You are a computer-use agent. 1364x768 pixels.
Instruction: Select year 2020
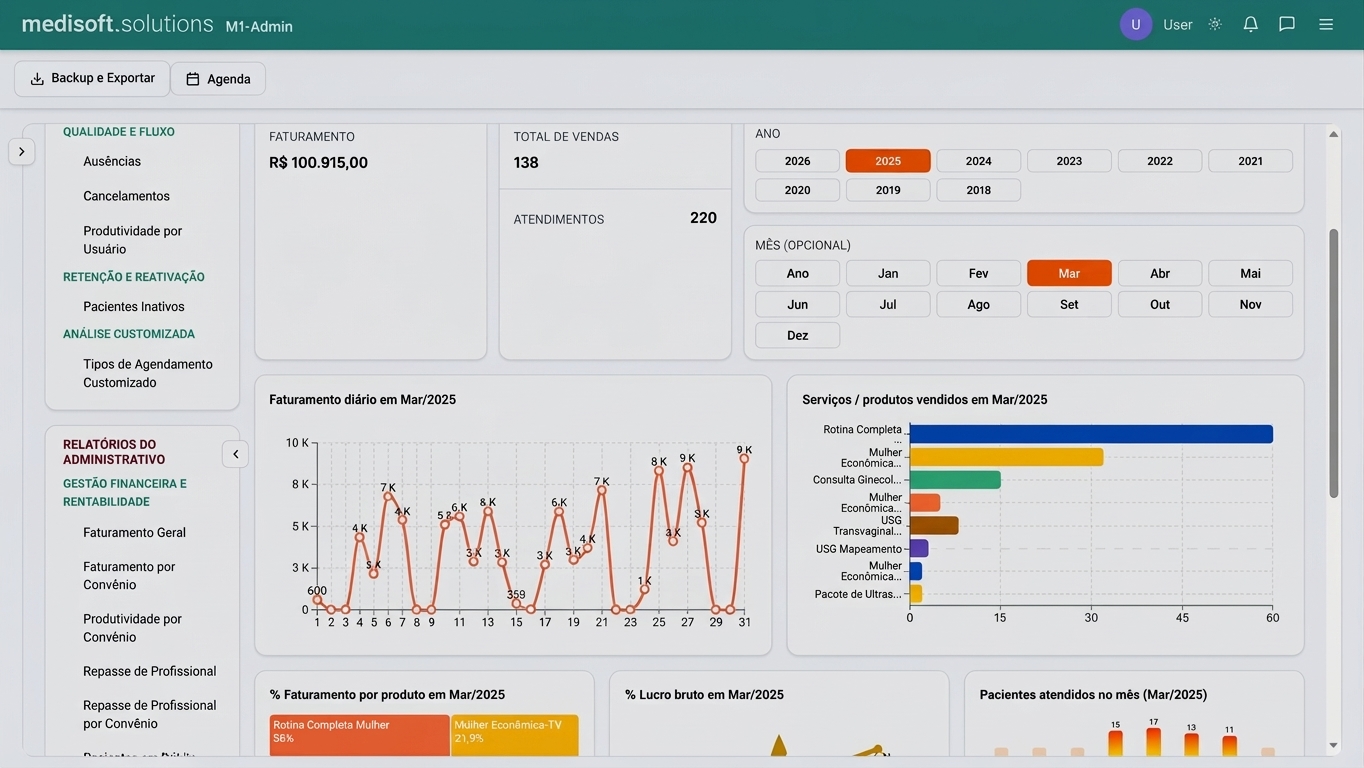[x=798, y=190]
